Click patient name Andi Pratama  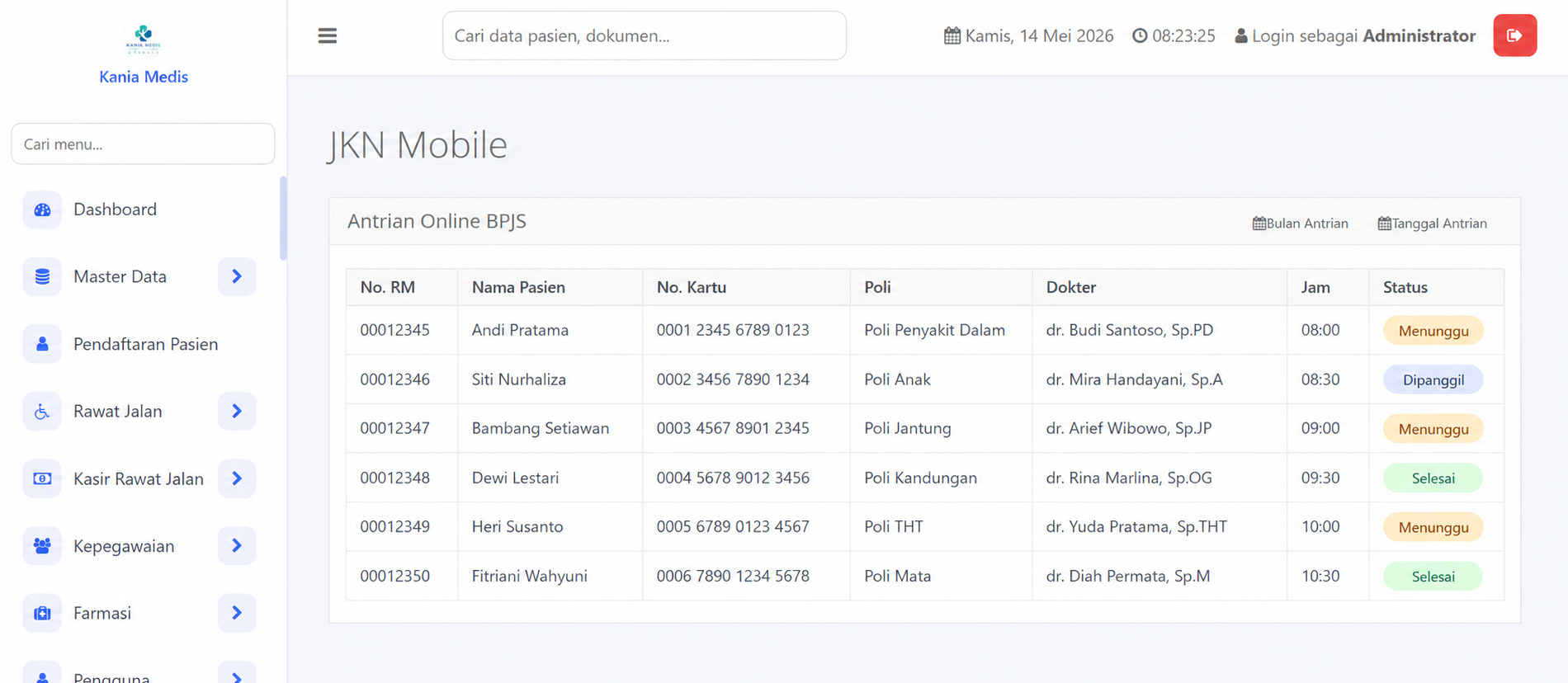(x=520, y=330)
